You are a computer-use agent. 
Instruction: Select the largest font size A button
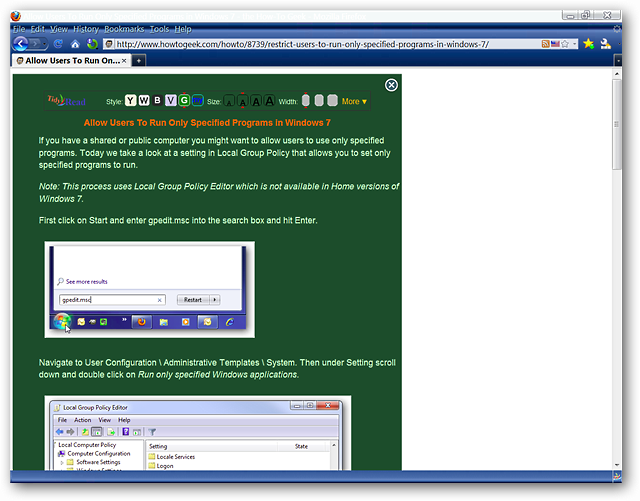pos(269,100)
